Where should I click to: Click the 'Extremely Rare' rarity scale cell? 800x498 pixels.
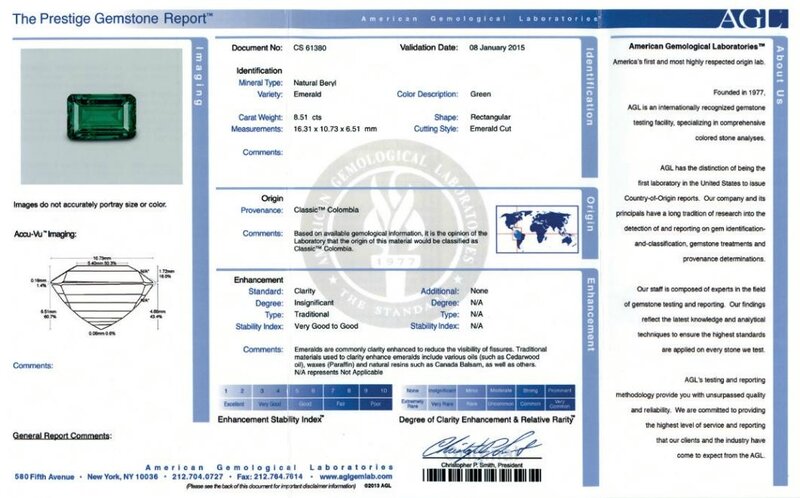(413, 404)
